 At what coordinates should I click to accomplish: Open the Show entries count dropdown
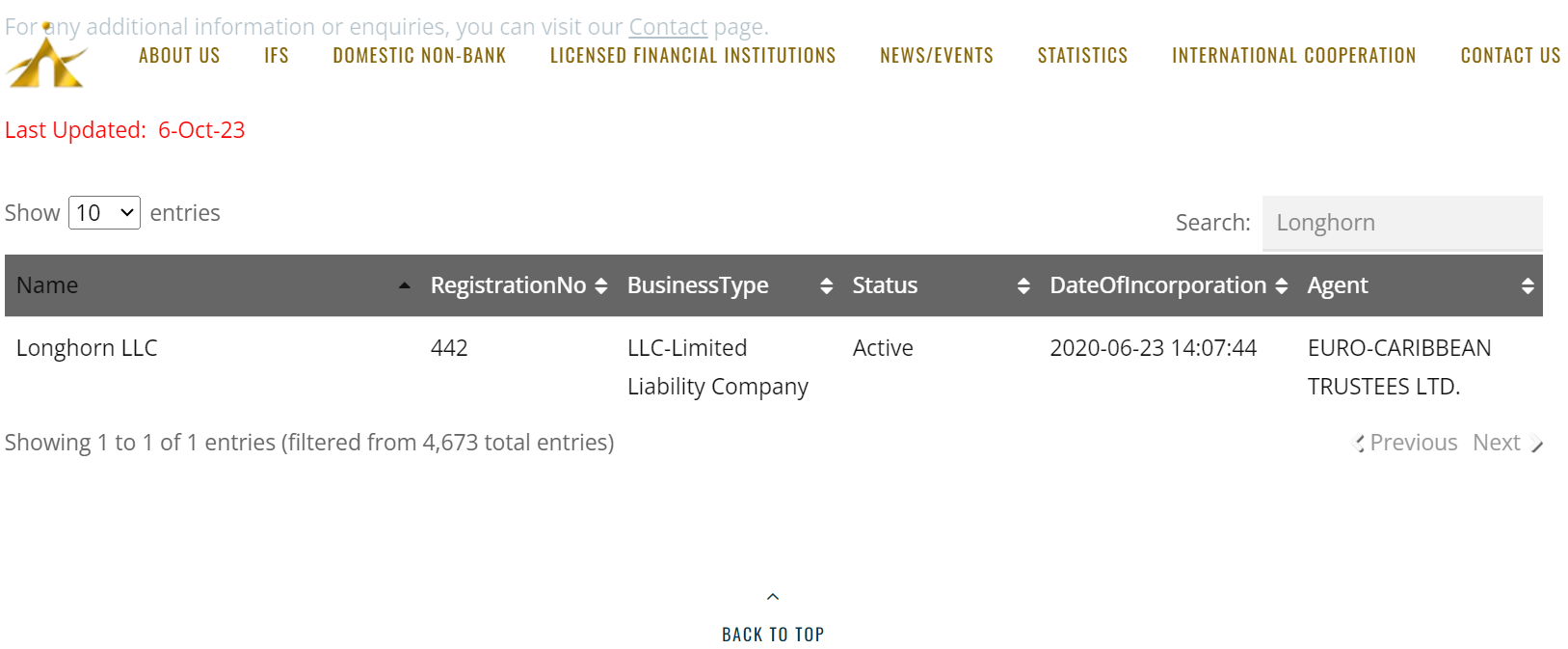click(x=104, y=213)
